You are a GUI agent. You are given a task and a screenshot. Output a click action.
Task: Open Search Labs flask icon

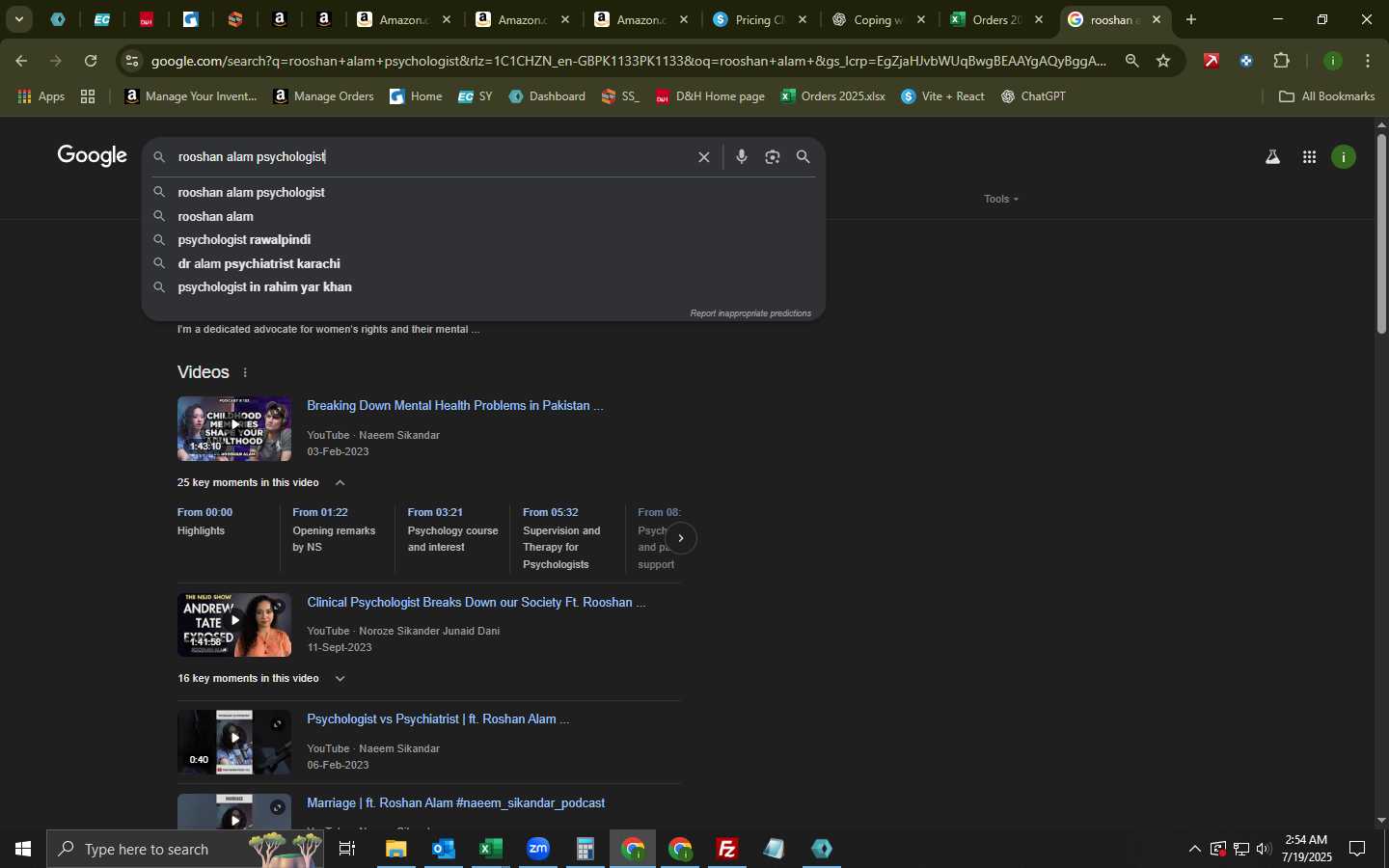[1272, 157]
